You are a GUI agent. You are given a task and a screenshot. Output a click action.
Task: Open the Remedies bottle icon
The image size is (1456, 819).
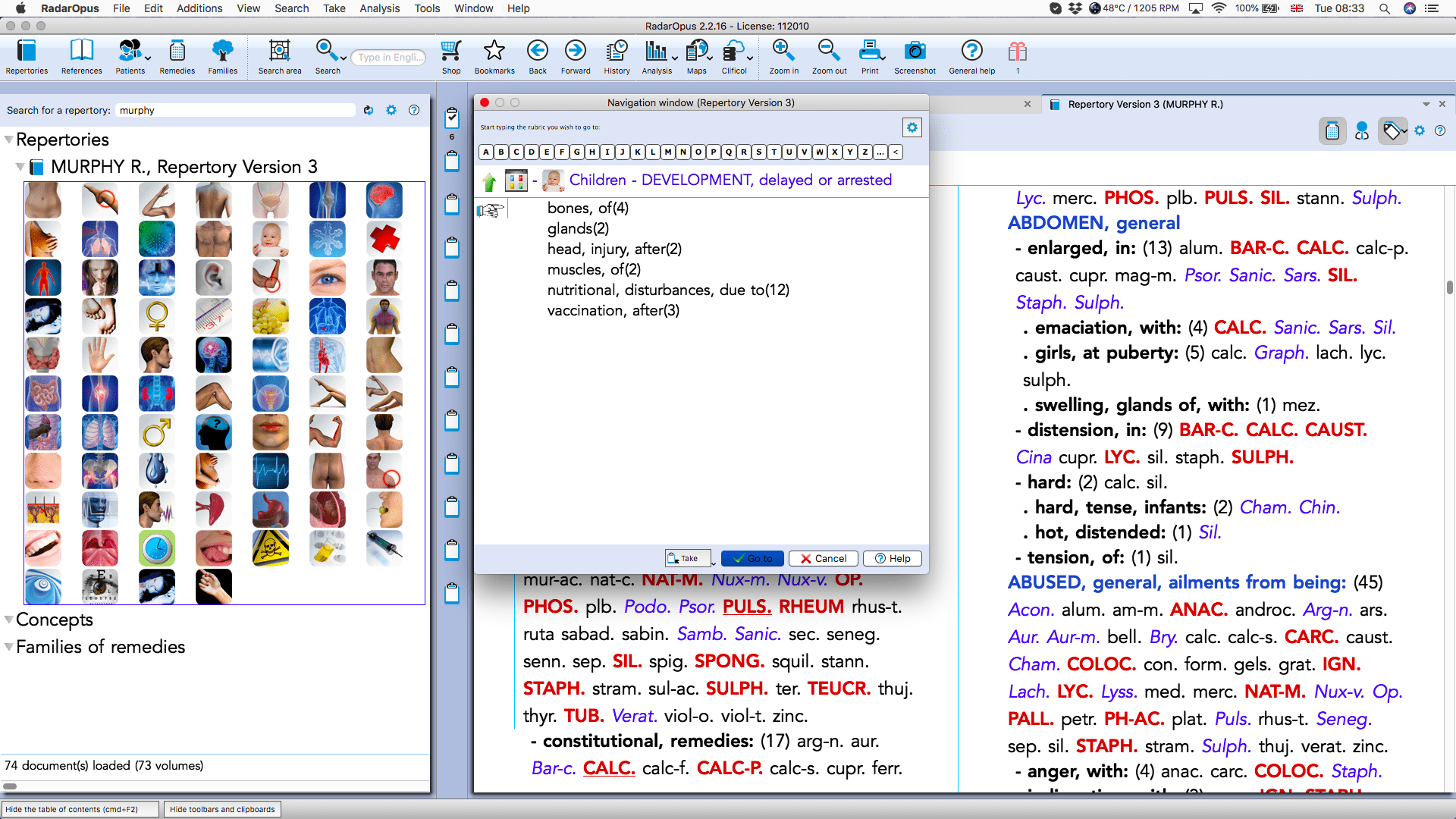point(177,52)
